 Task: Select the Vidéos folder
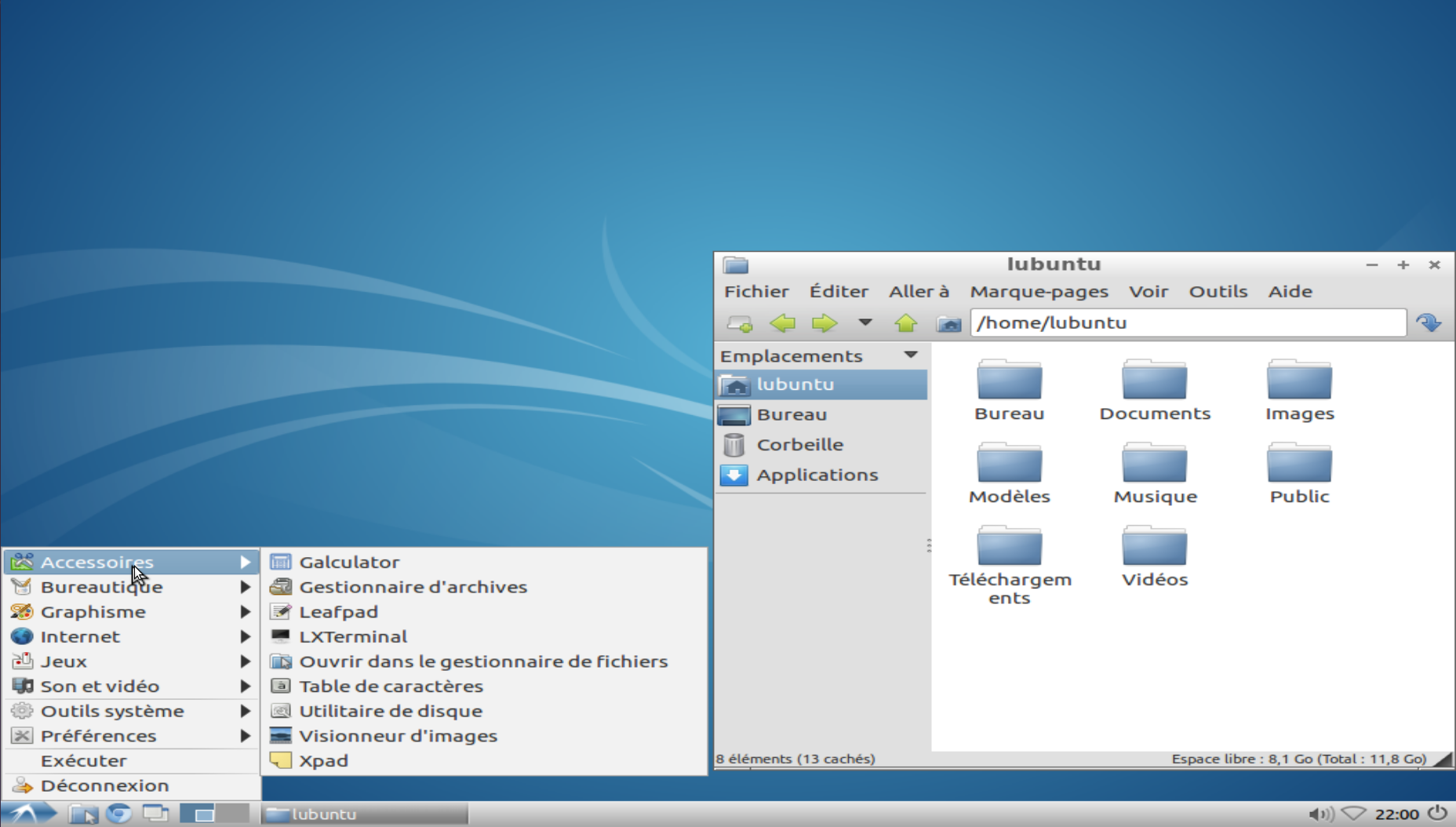(x=1155, y=556)
